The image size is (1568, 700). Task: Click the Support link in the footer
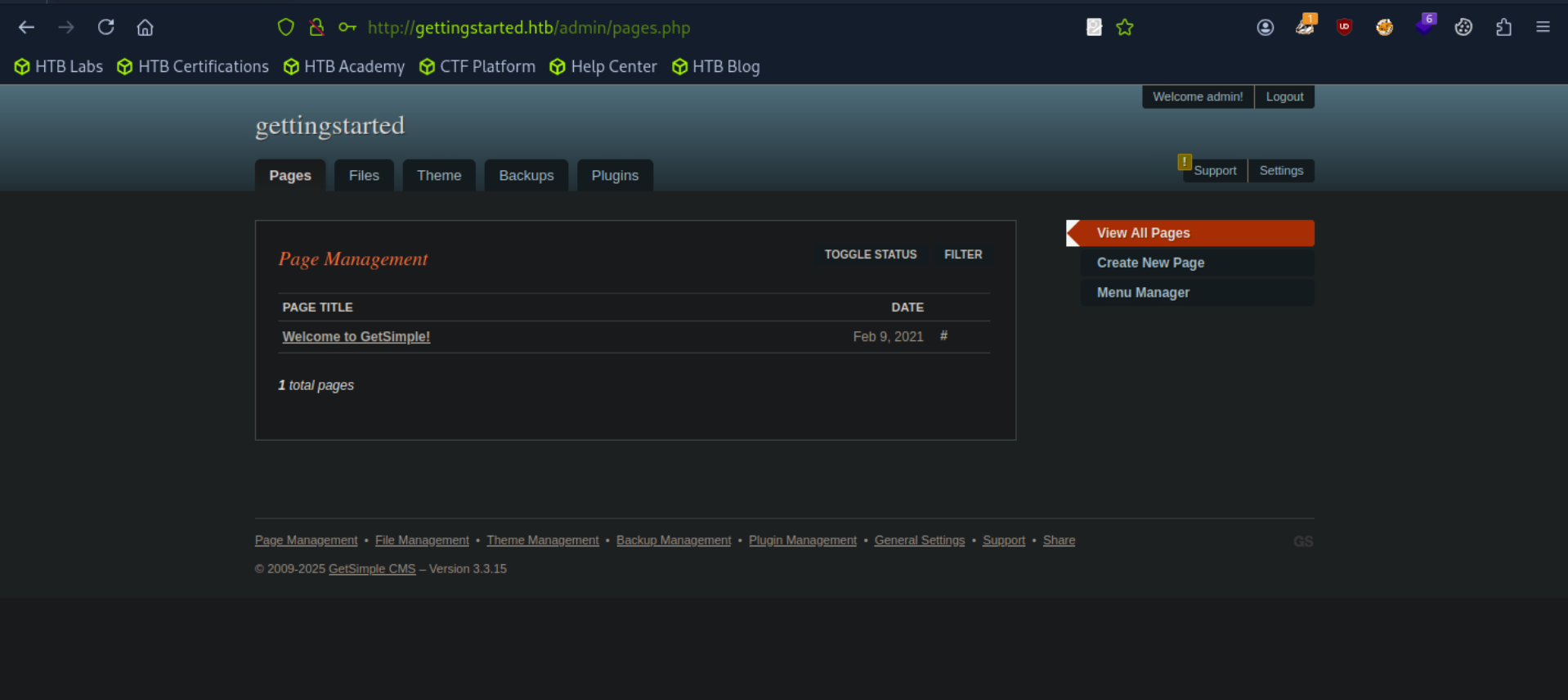click(x=1004, y=541)
